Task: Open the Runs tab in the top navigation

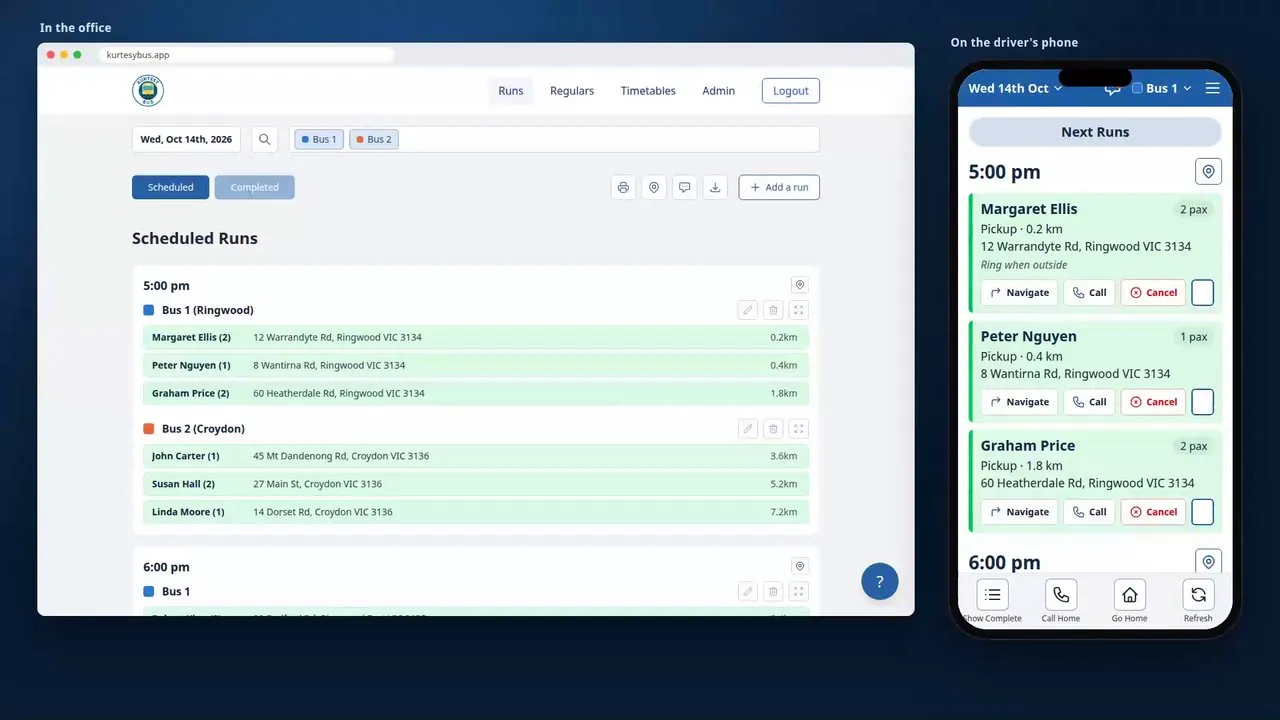Action: (x=511, y=91)
